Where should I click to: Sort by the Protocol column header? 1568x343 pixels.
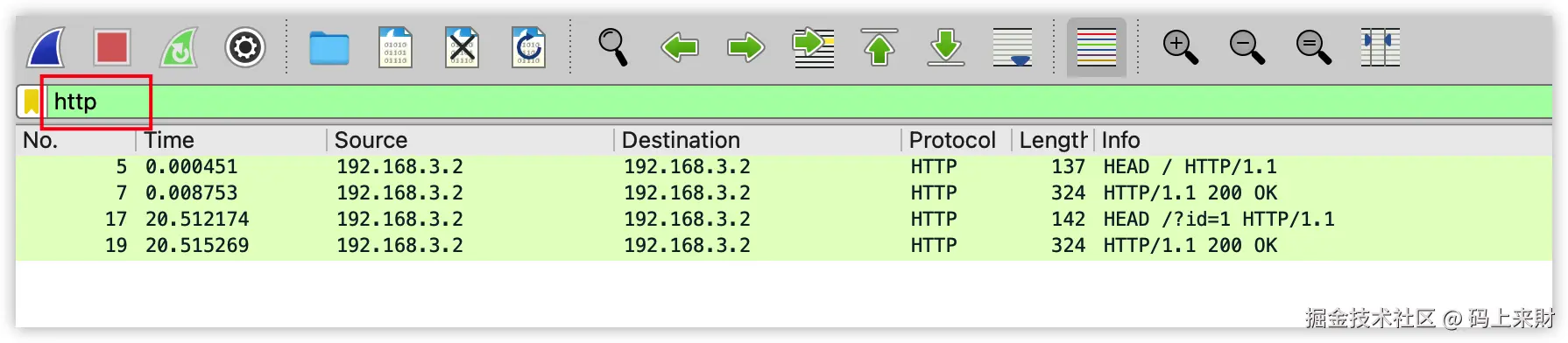coord(957,140)
